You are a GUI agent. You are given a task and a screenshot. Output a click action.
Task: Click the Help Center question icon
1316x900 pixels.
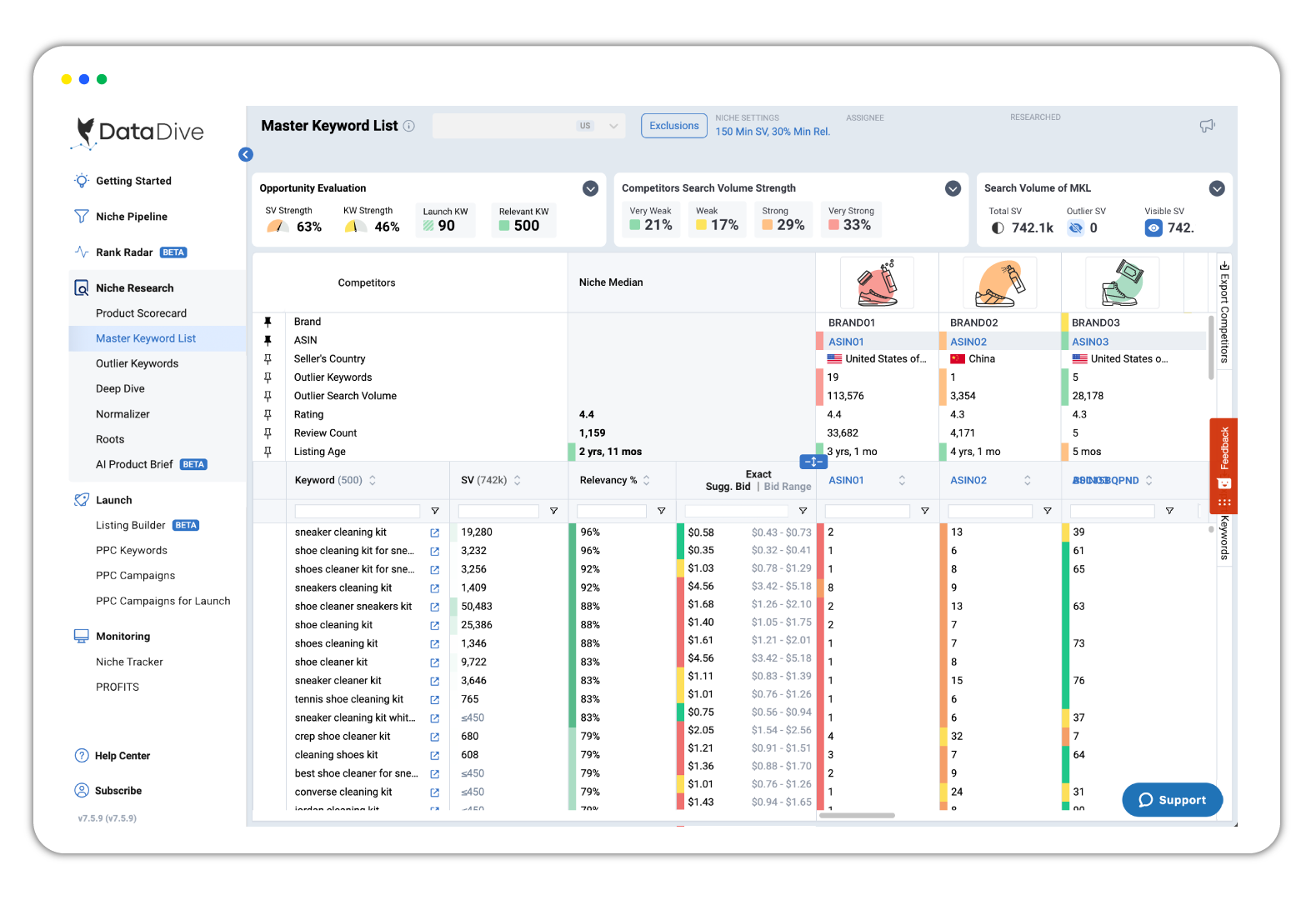tap(82, 756)
